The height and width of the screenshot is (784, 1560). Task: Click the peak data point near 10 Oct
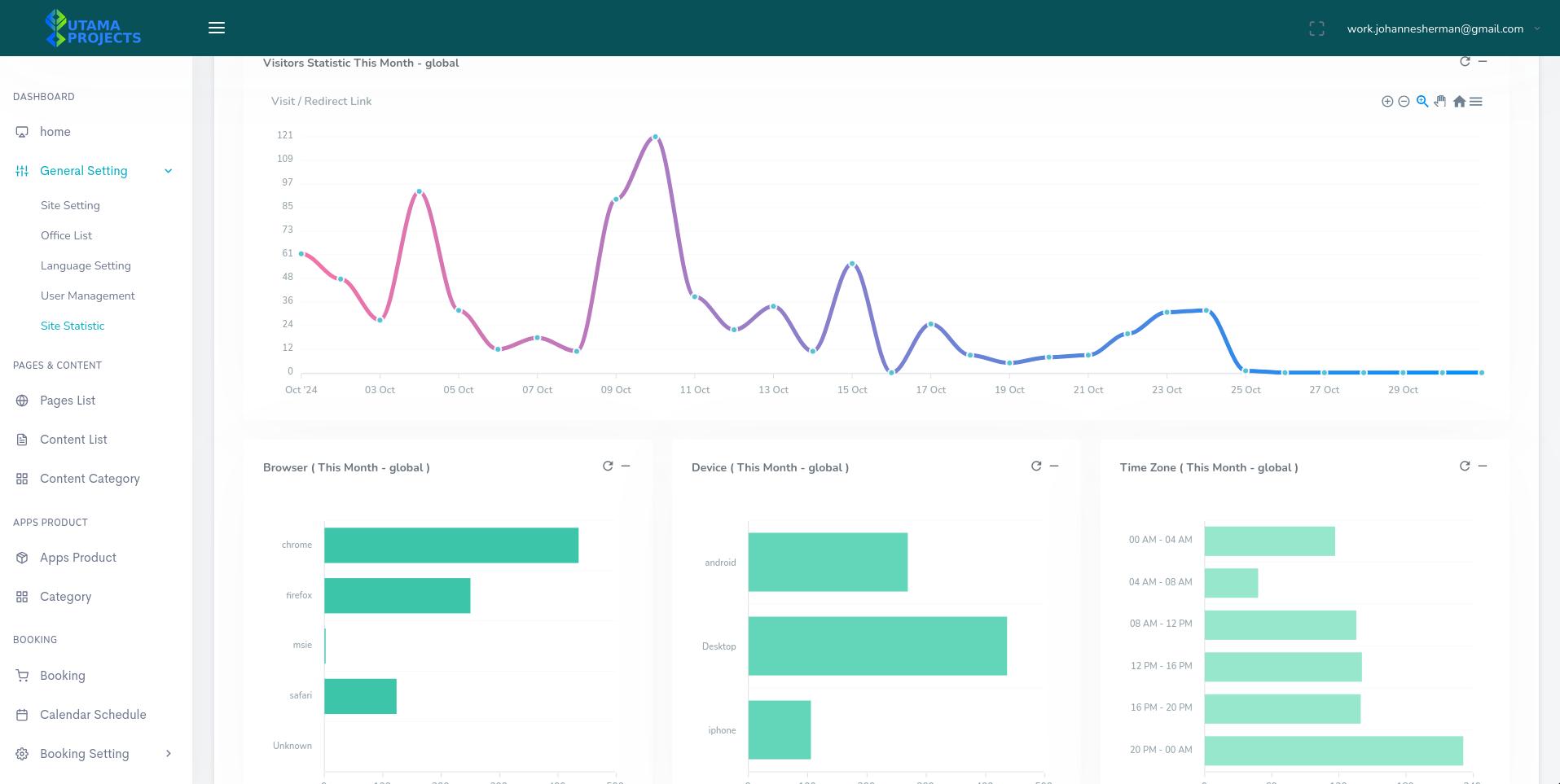point(655,137)
